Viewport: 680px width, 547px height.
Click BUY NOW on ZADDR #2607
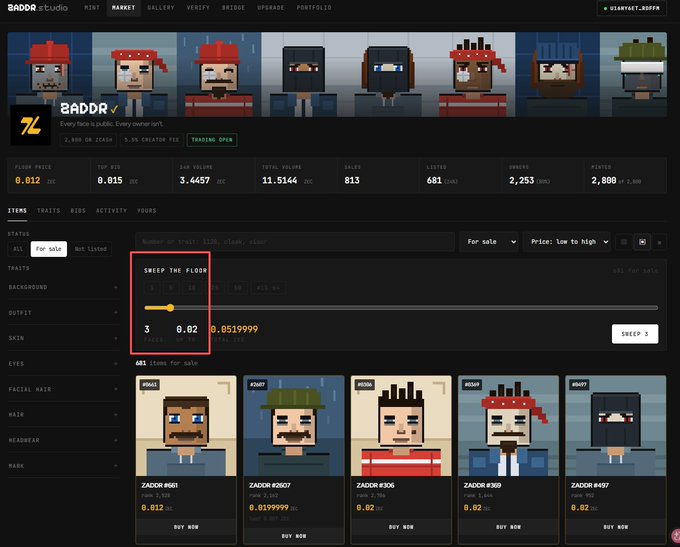click(x=294, y=536)
